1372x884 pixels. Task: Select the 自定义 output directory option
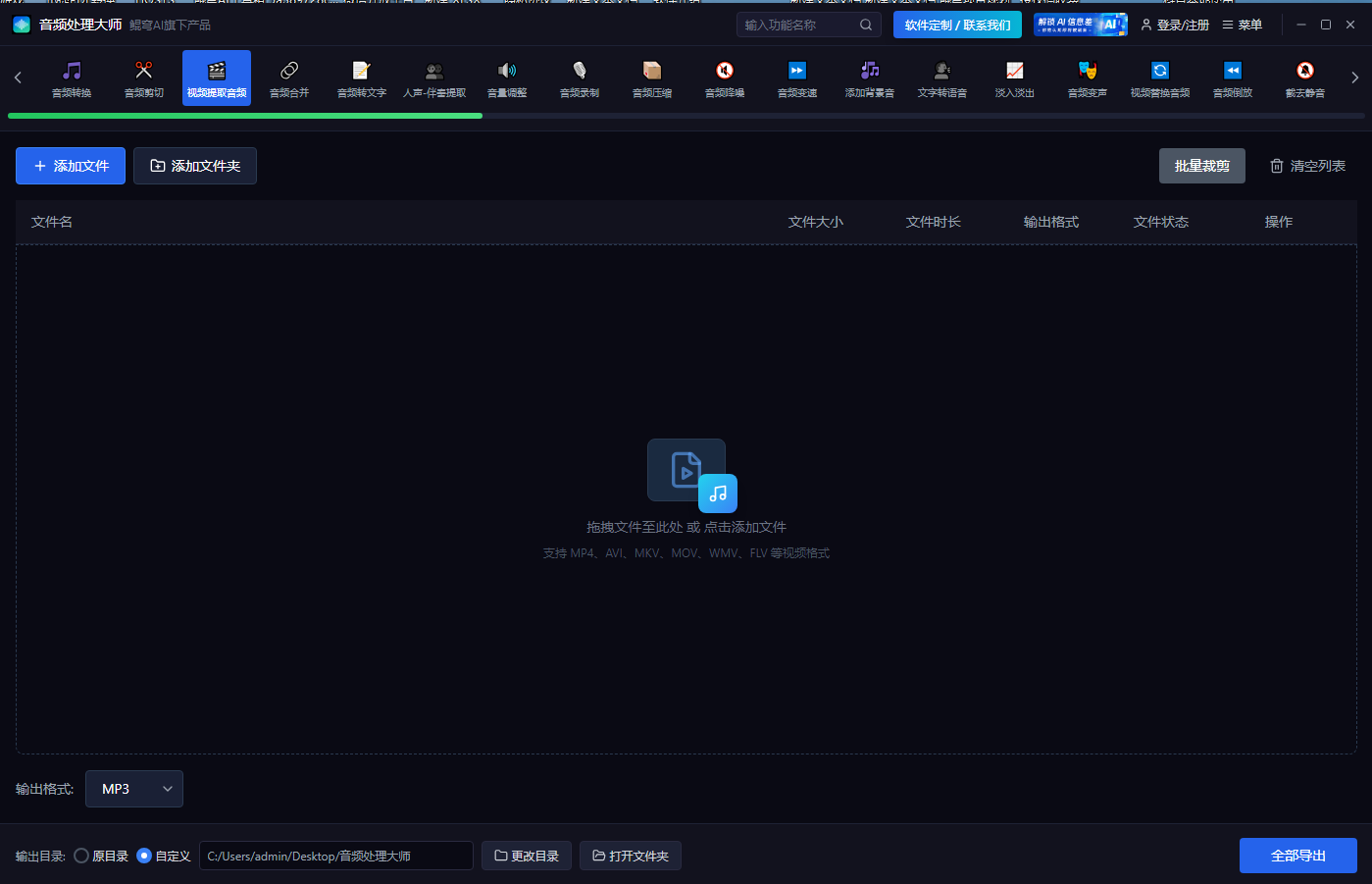(x=144, y=856)
